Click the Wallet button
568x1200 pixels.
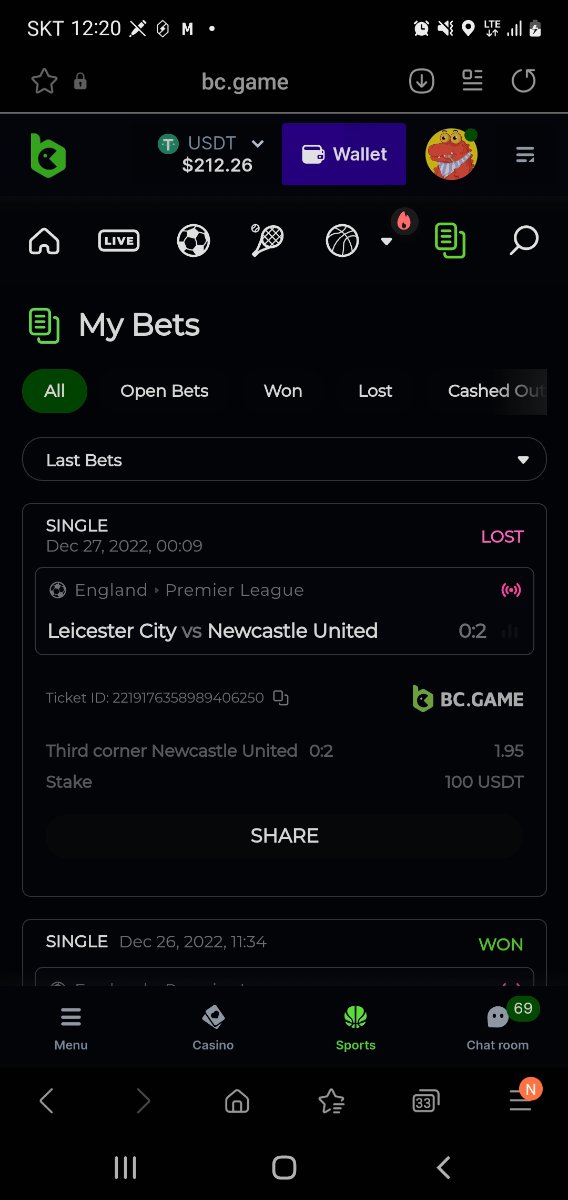[x=344, y=154]
